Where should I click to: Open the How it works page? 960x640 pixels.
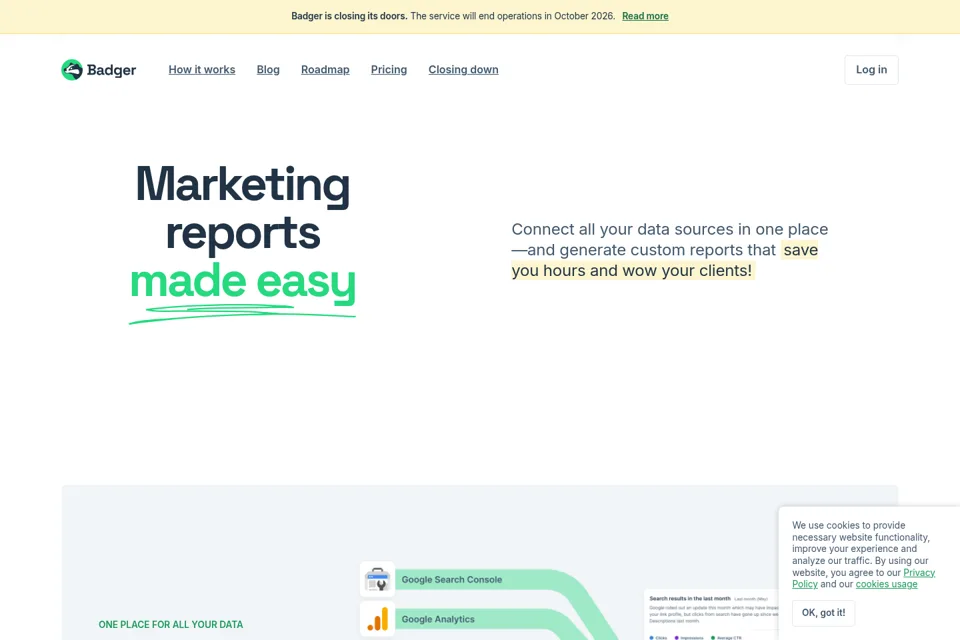coord(202,70)
